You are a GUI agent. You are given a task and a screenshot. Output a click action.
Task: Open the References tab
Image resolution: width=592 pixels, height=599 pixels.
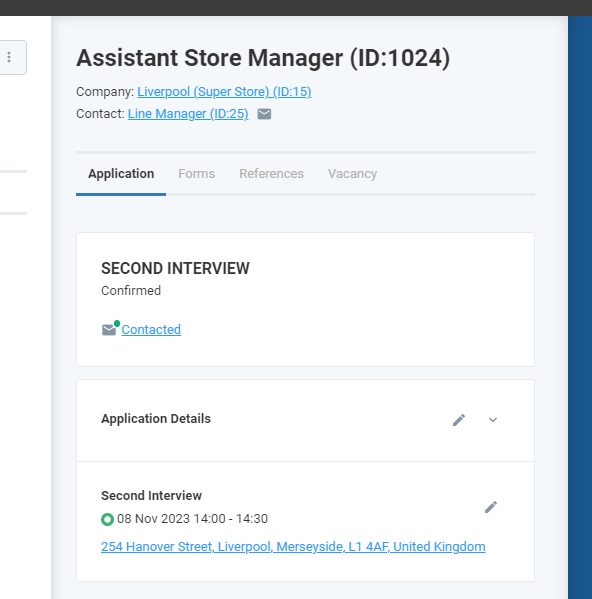pos(272,174)
